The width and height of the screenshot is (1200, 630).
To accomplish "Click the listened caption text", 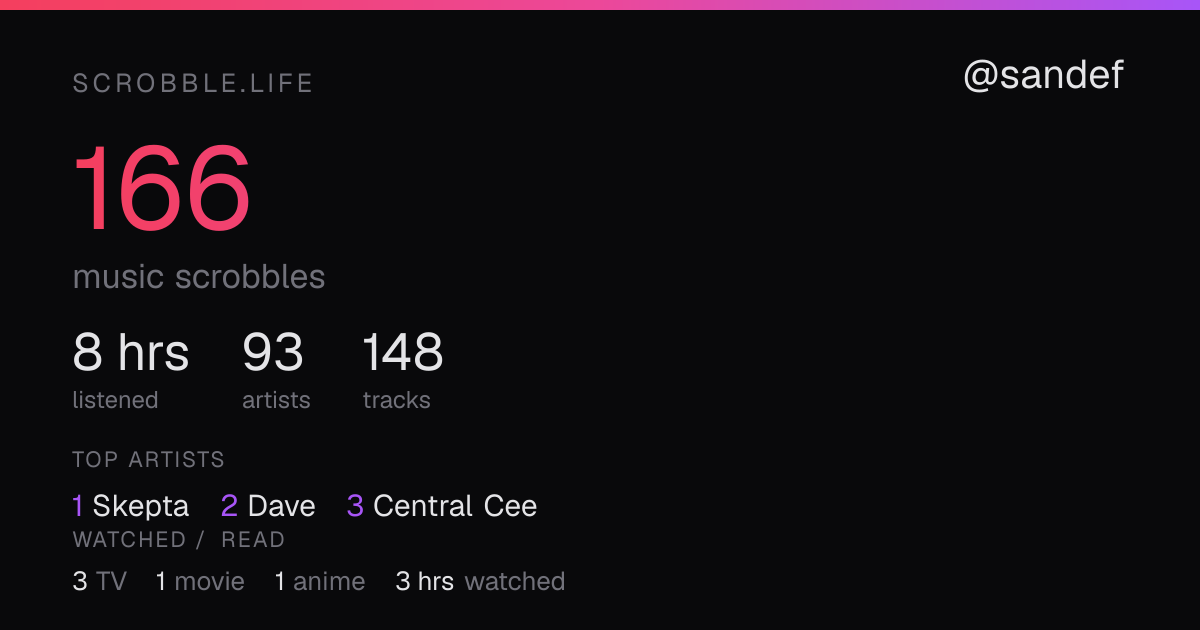I will click(115, 400).
